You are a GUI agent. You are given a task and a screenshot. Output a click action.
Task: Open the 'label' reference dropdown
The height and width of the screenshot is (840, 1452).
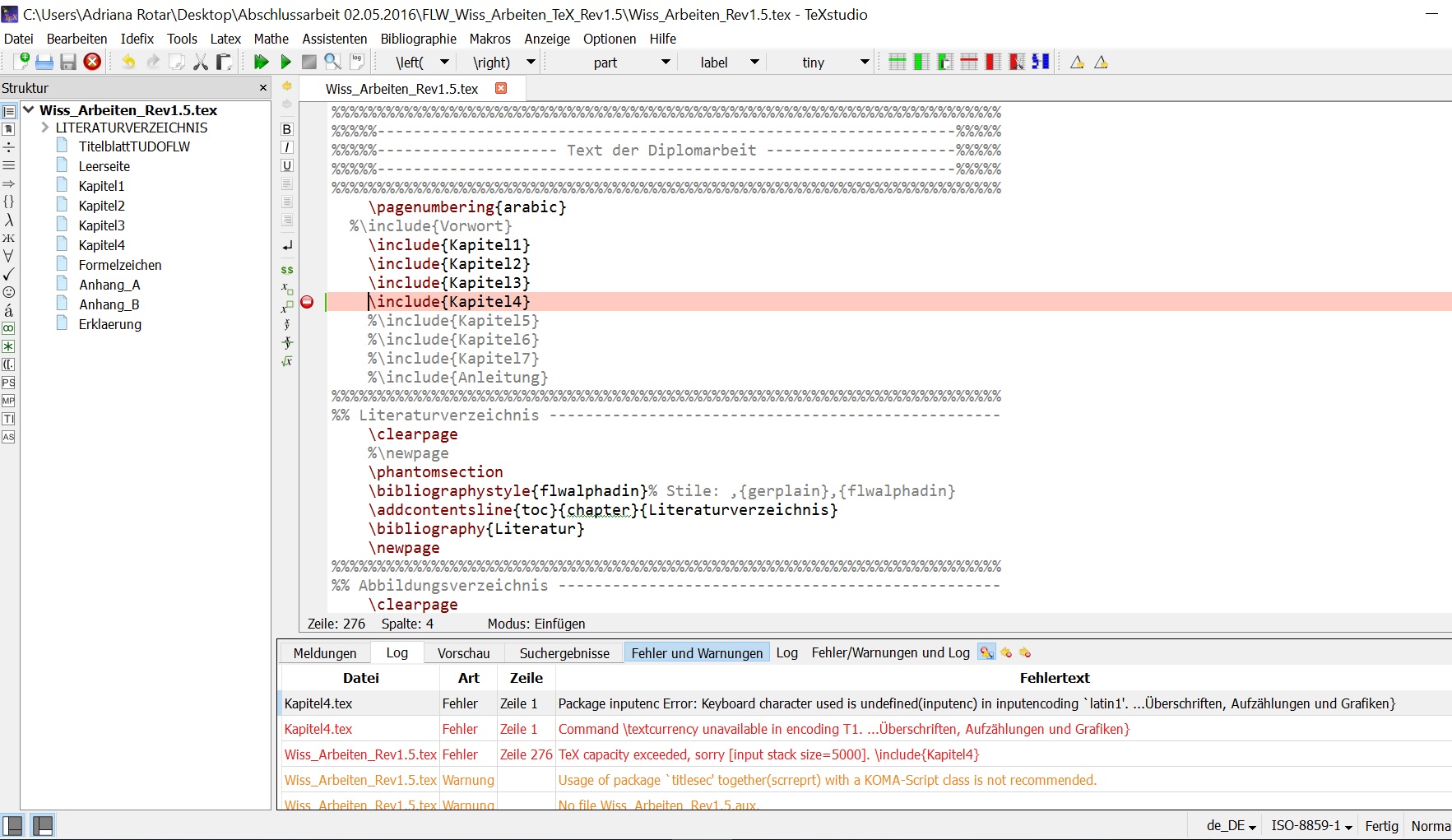coord(754,62)
